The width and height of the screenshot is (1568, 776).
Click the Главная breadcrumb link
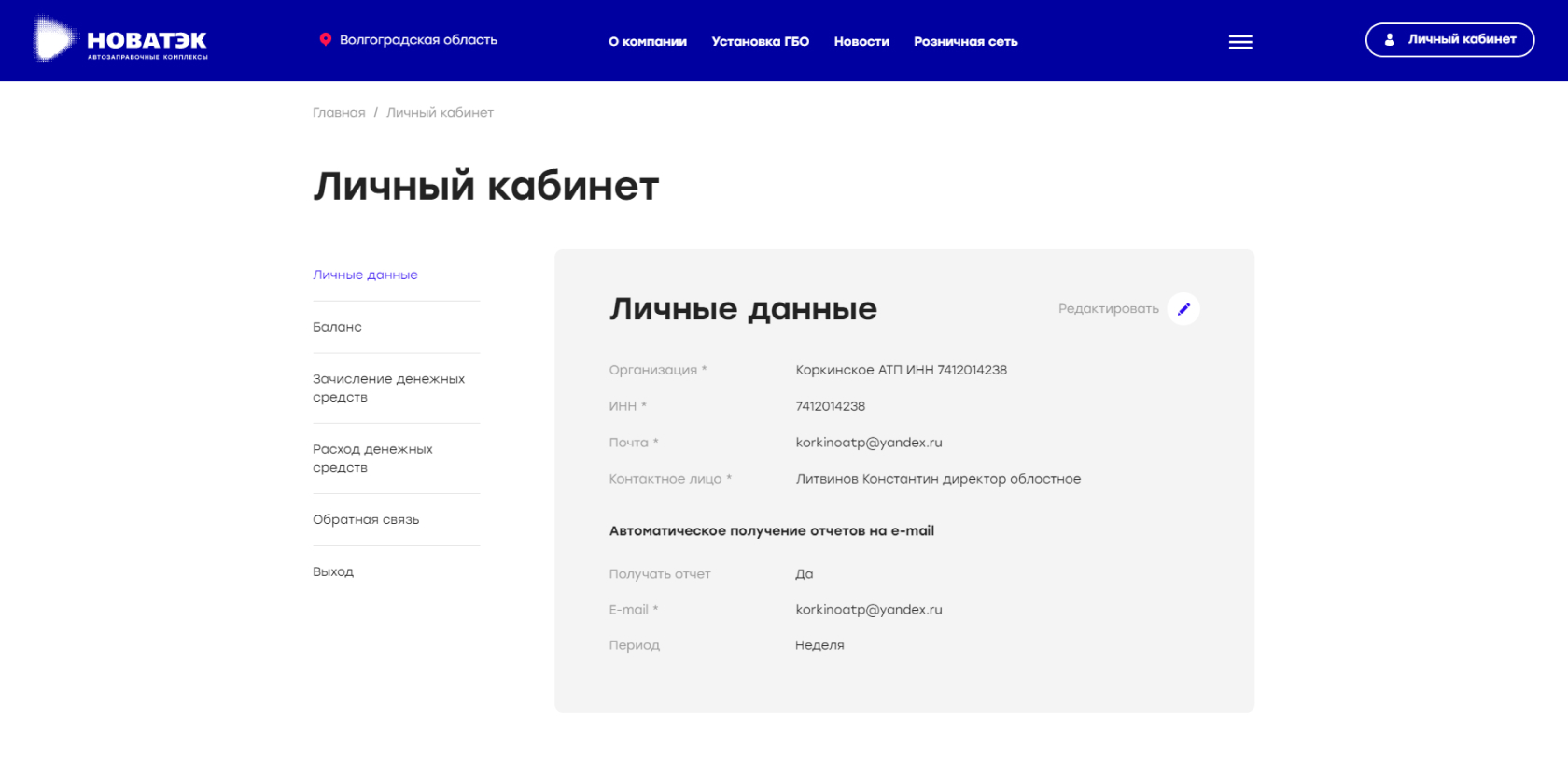(x=339, y=113)
